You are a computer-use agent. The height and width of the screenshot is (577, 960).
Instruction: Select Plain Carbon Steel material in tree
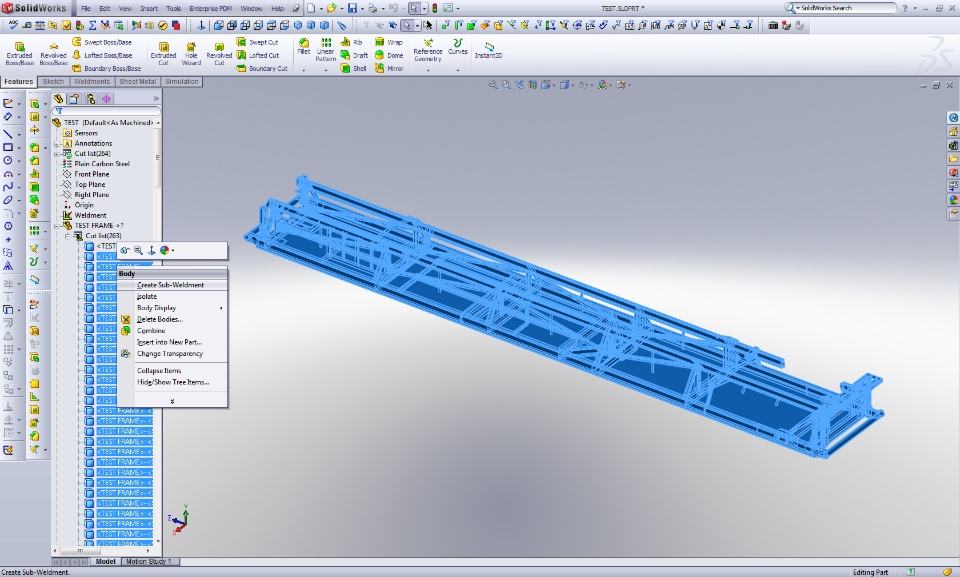pyautogui.click(x=102, y=164)
